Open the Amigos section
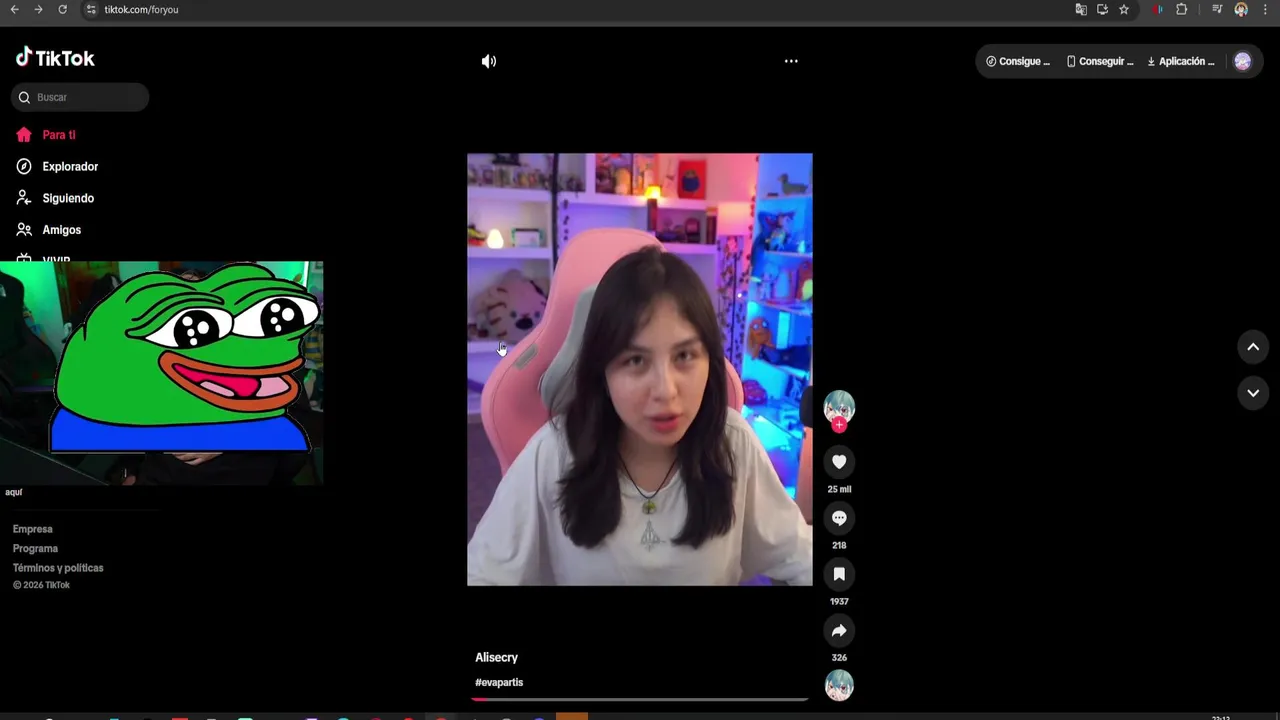 (x=61, y=230)
